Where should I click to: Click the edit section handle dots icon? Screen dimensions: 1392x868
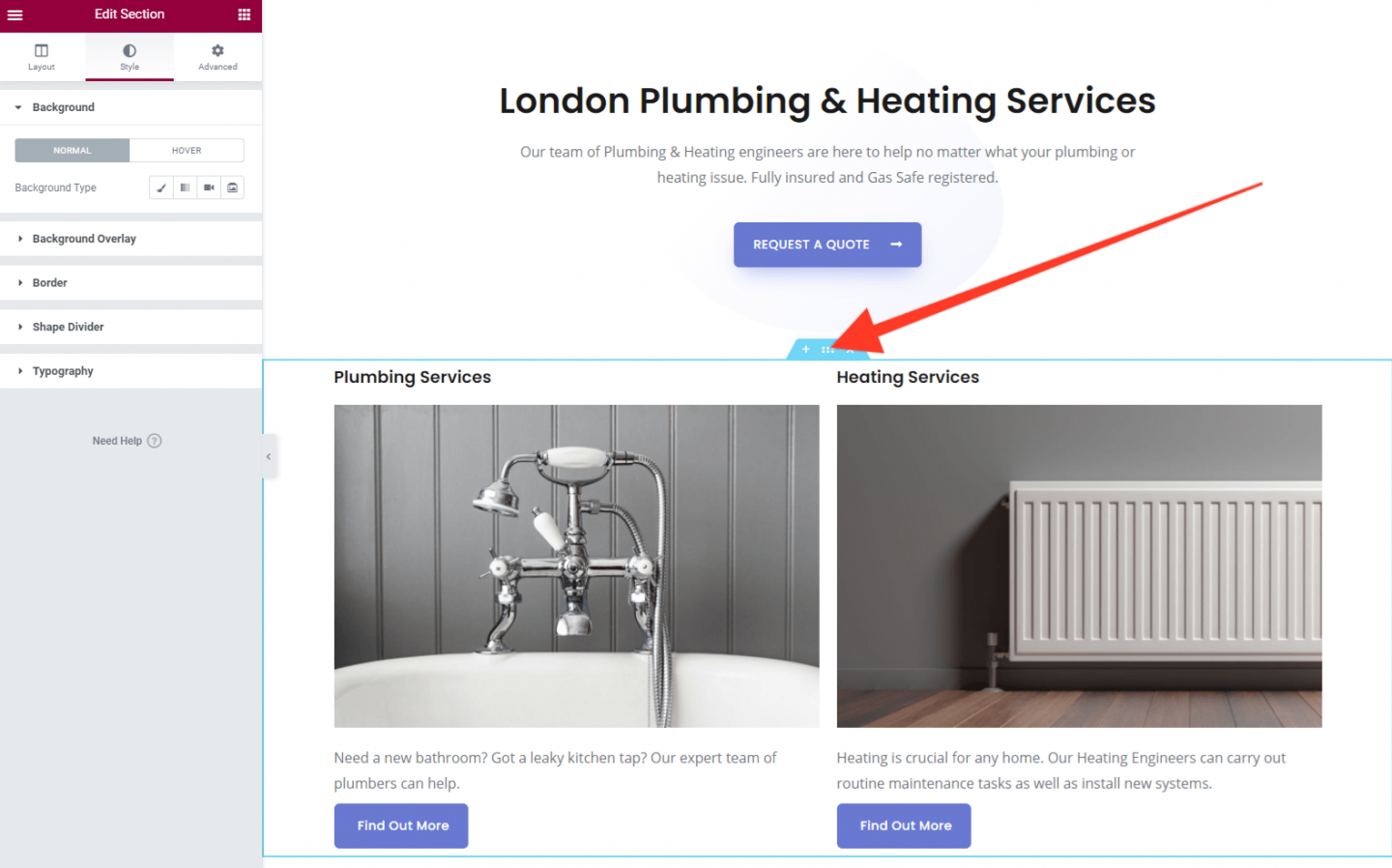827,349
